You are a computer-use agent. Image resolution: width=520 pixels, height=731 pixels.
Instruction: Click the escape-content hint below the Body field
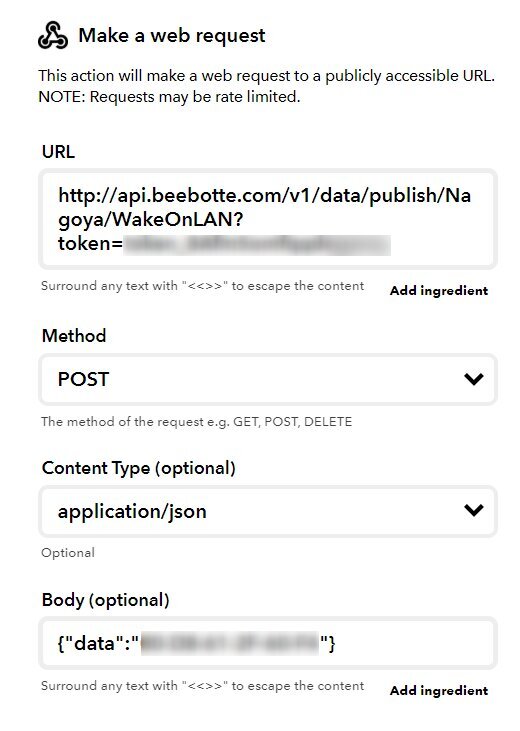click(202, 686)
